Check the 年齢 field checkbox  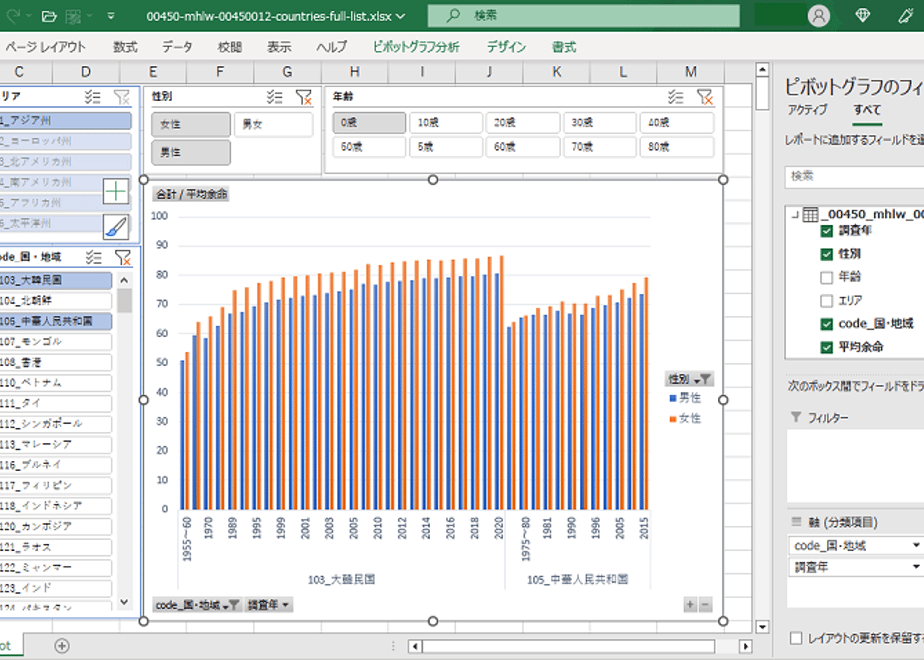pyautogui.click(x=827, y=277)
